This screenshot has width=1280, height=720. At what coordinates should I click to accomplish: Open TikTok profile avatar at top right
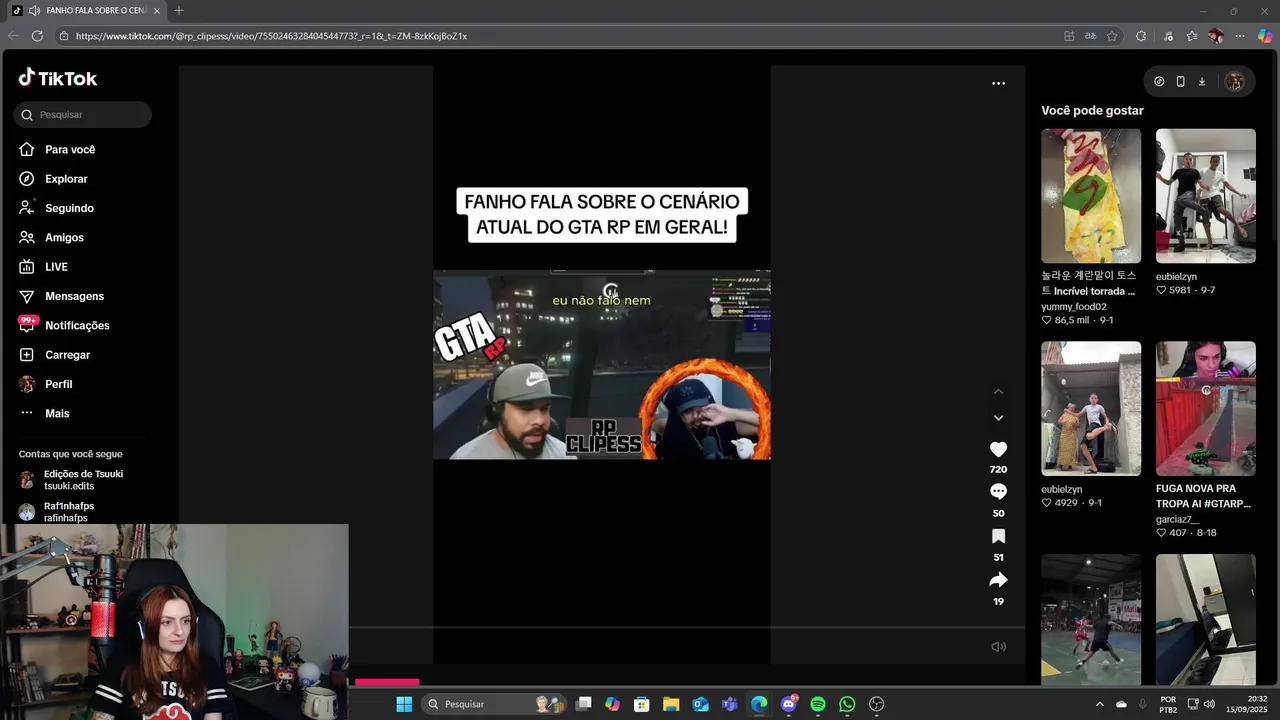[1234, 82]
